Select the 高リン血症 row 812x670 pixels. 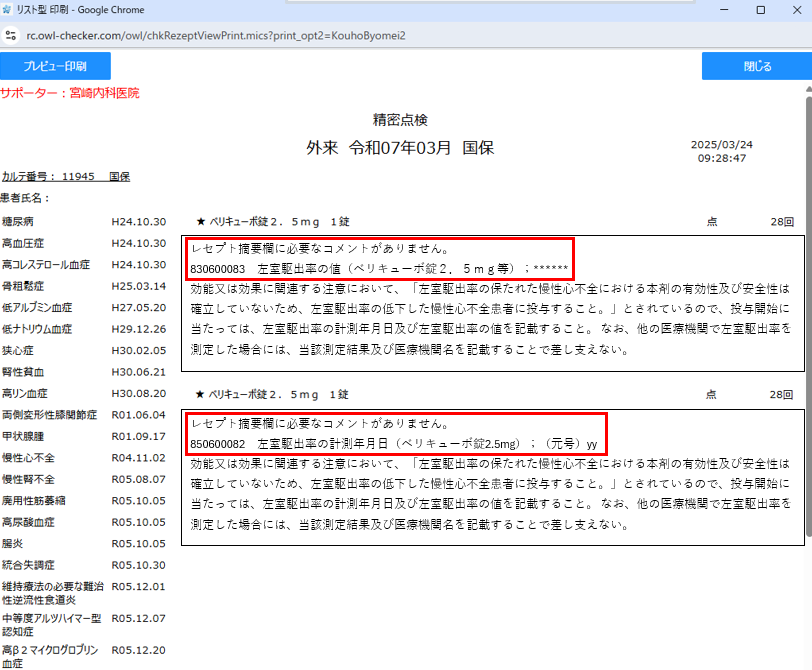click(84, 394)
